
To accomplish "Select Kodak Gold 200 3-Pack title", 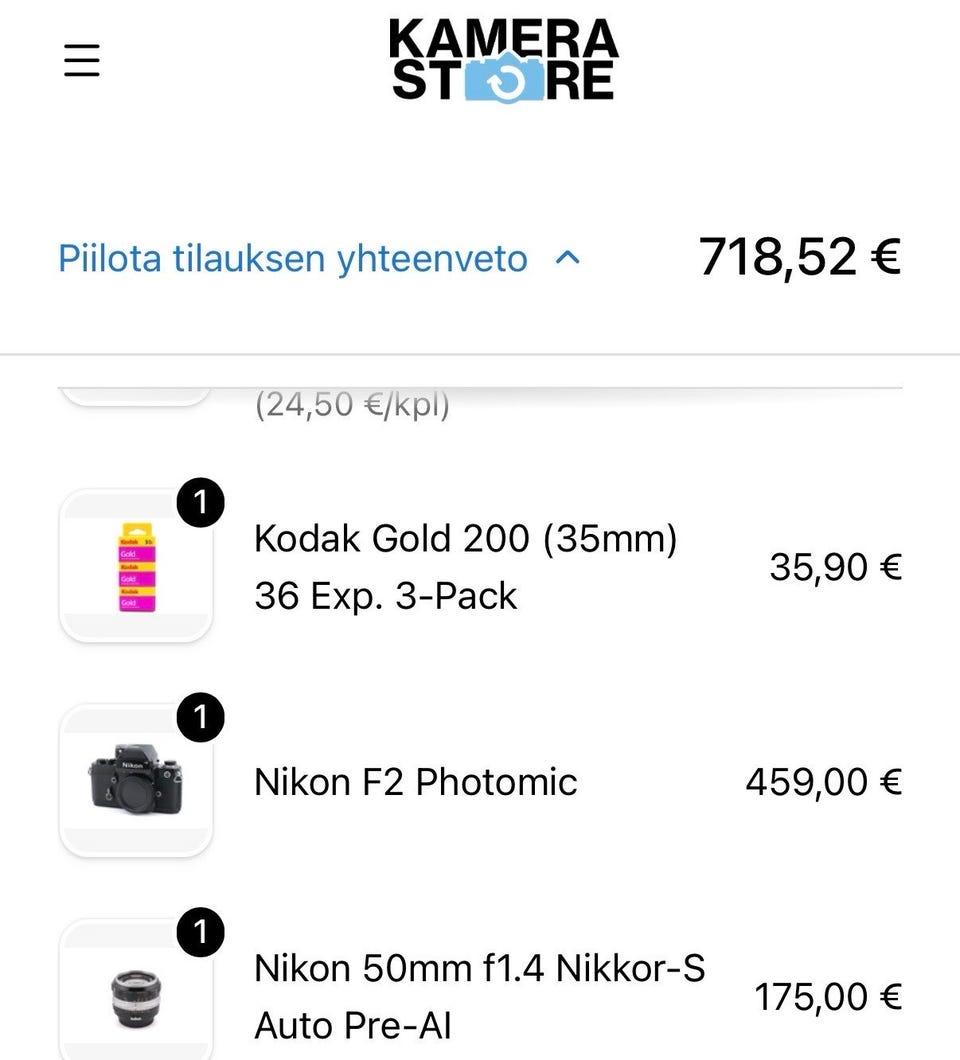I will coord(466,567).
